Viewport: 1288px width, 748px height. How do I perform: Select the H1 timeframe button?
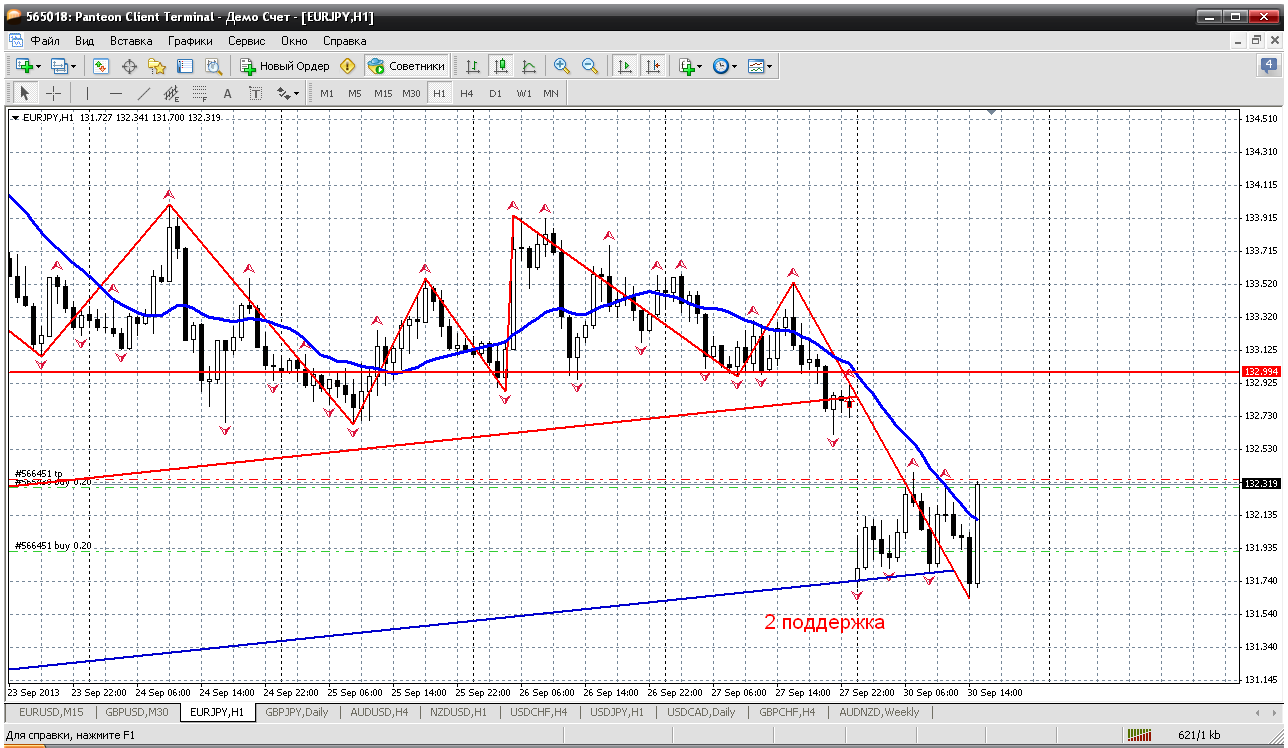click(x=439, y=93)
